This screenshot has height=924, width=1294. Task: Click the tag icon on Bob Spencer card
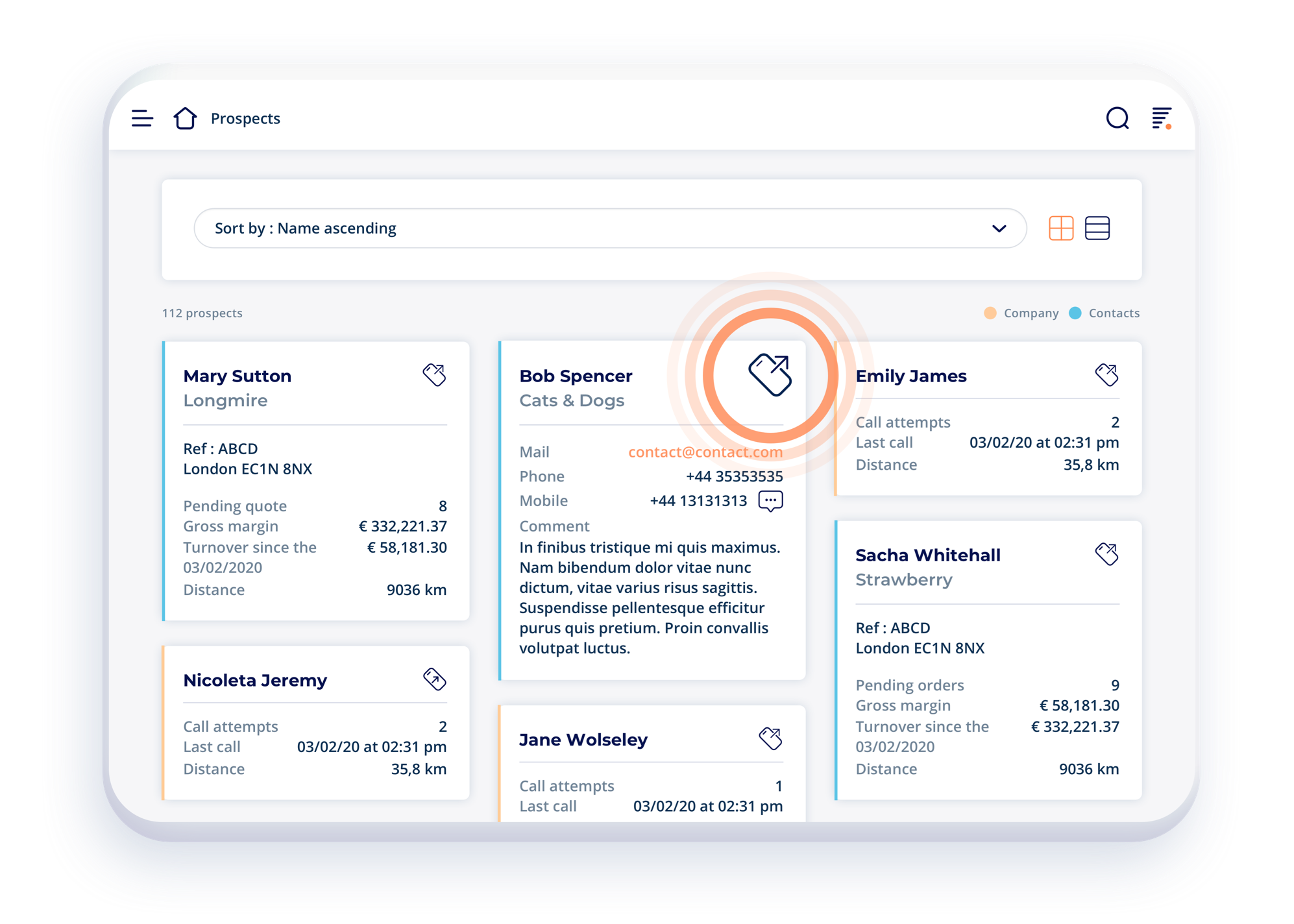(x=770, y=374)
